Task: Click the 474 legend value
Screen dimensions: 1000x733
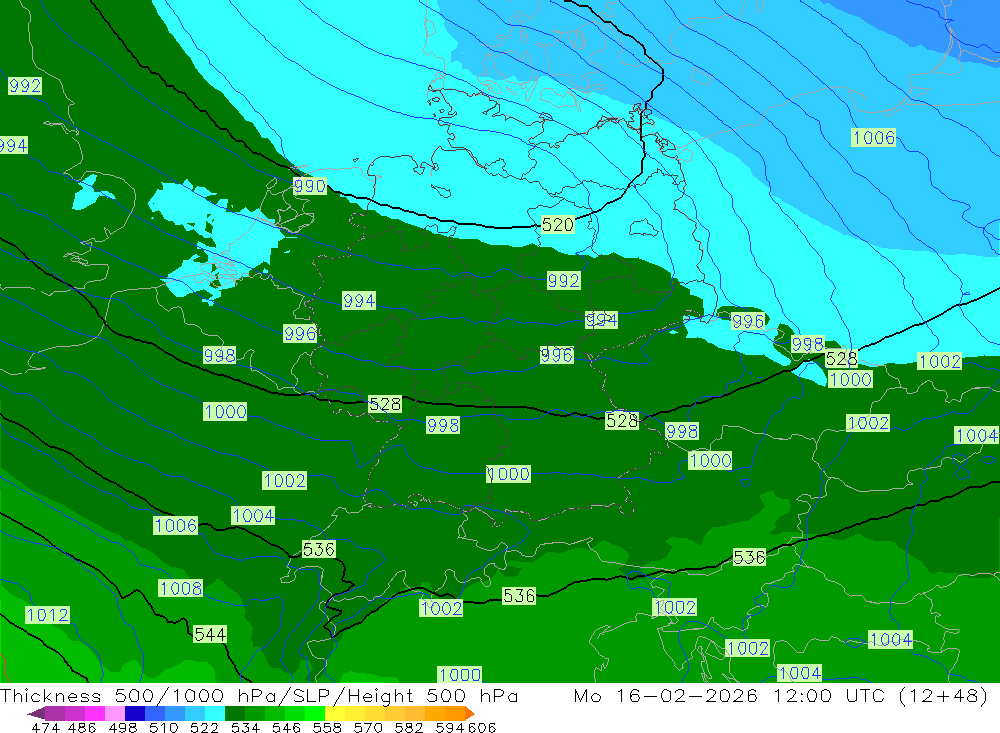Action: (45, 727)
